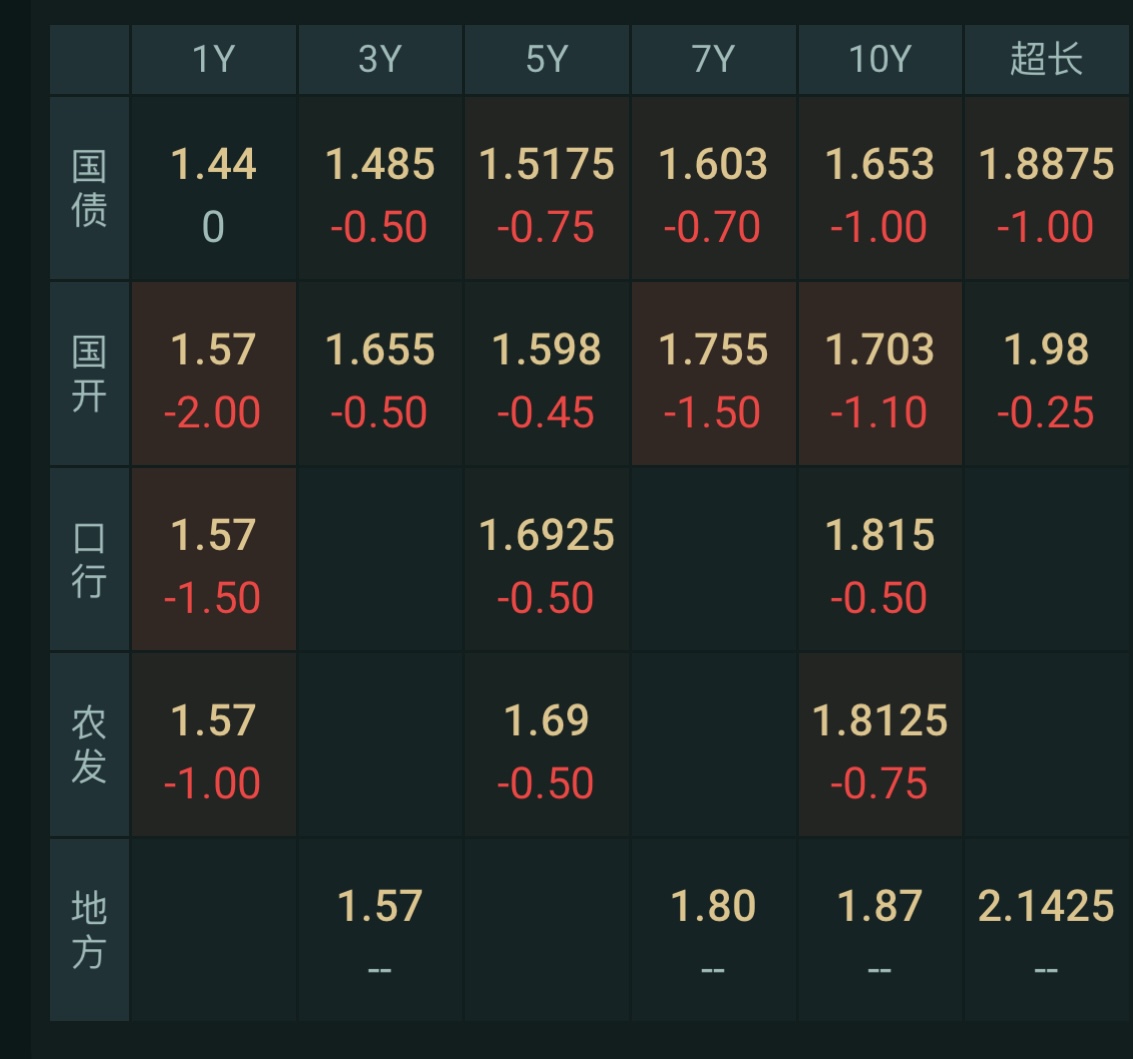Click the 地方 超长 yield 2.1425
Image resolution: width=1133 pixels, height=1059 pixels.
coord(1046,904)
